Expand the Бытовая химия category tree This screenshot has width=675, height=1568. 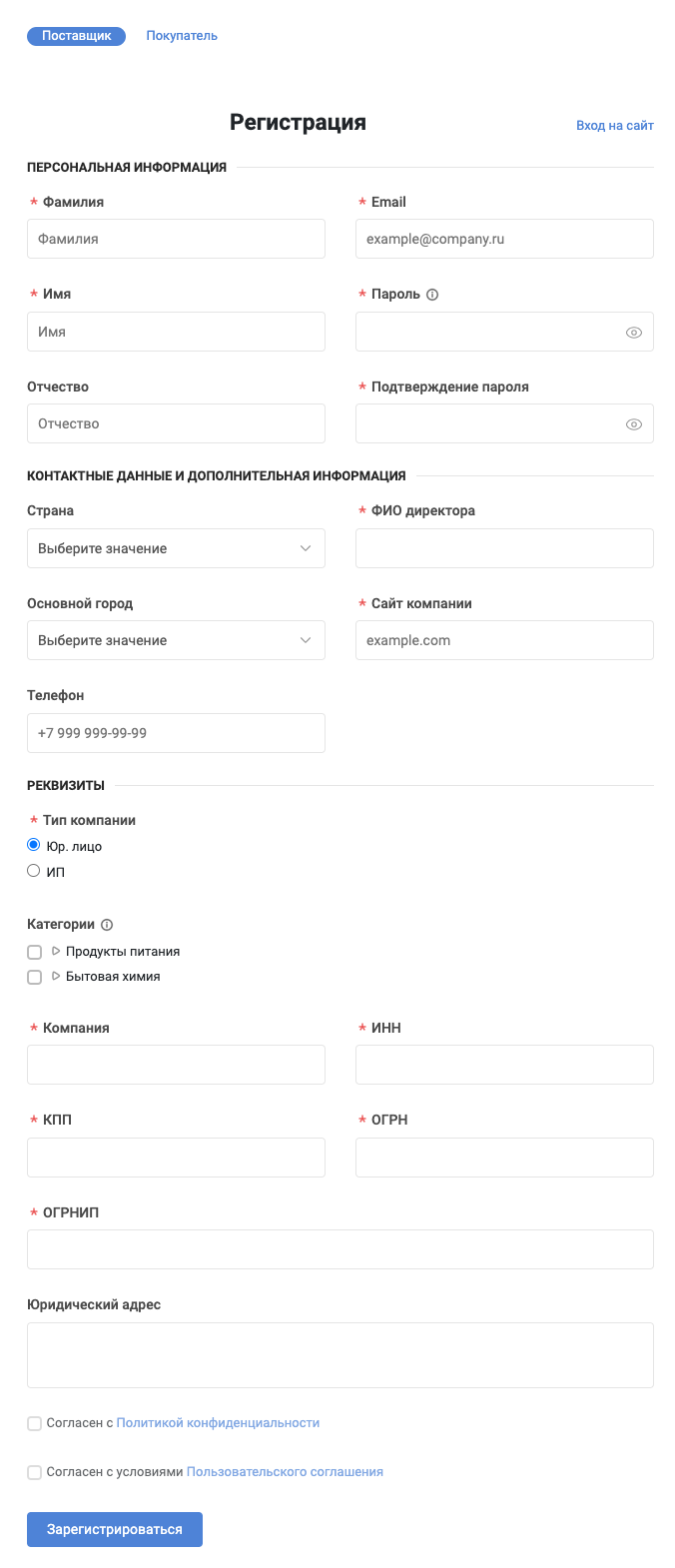[x=56, y=976]
